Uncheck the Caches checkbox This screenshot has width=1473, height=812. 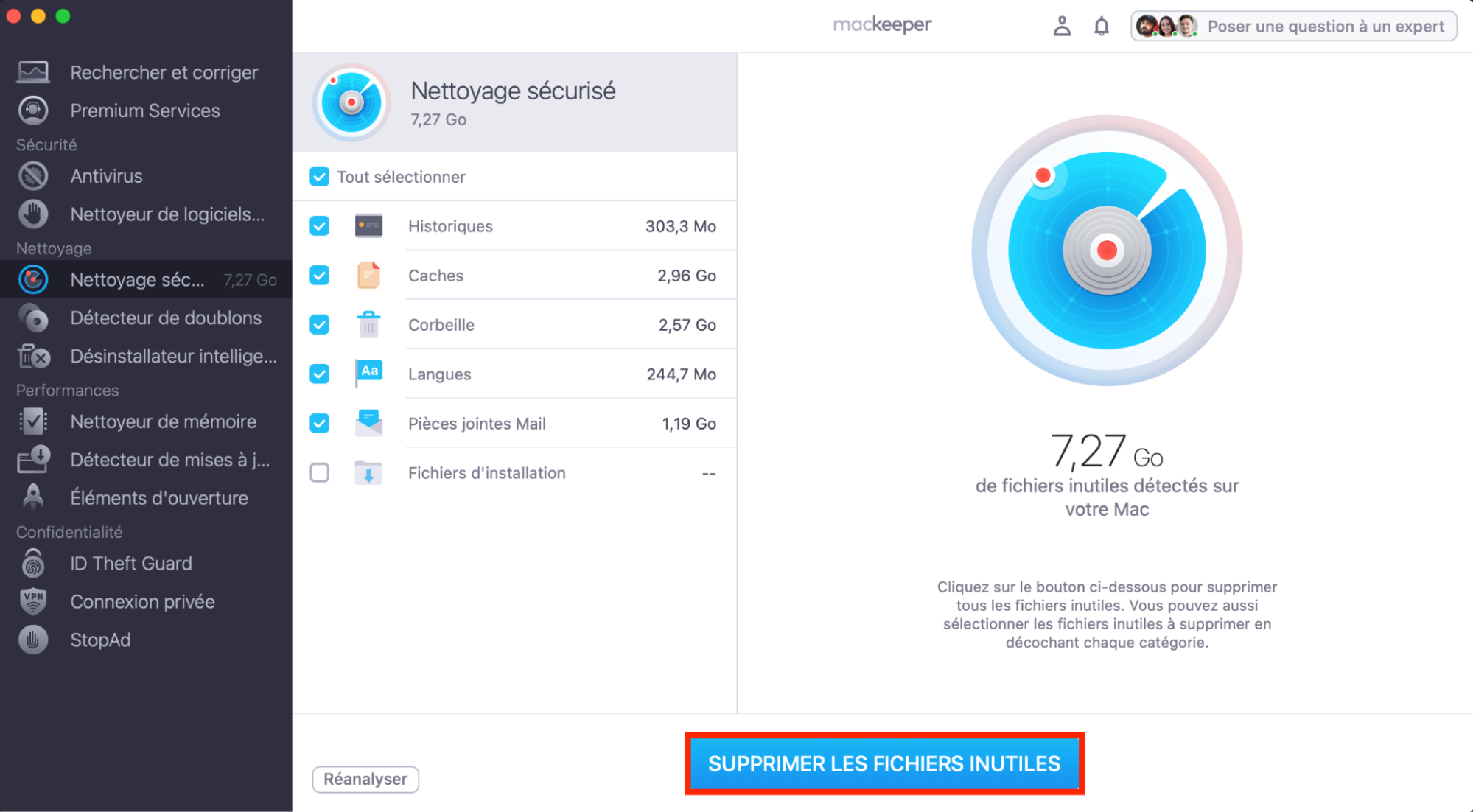coord(319,275)
